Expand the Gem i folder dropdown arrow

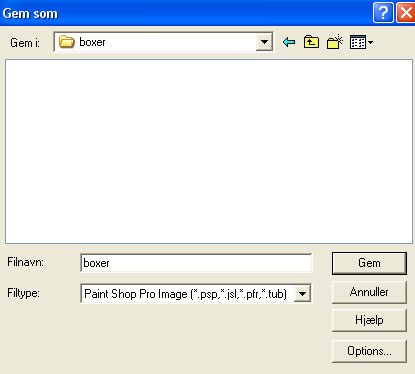(x=264, y=42)
